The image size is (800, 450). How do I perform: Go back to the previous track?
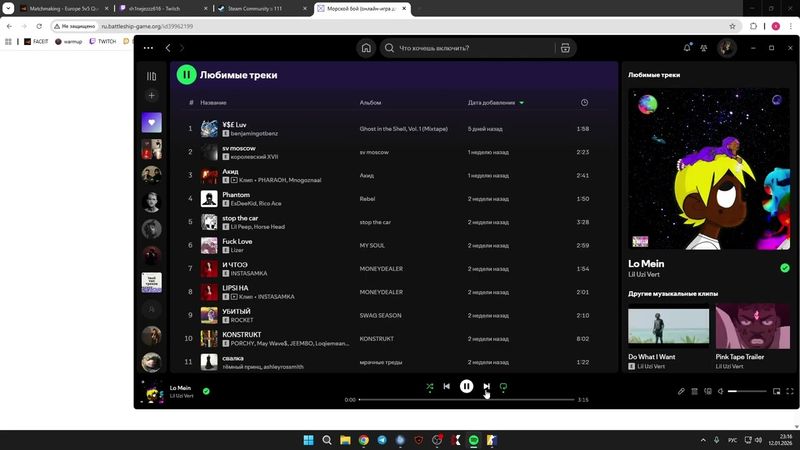pyautogui.click(x=446, y=386)
